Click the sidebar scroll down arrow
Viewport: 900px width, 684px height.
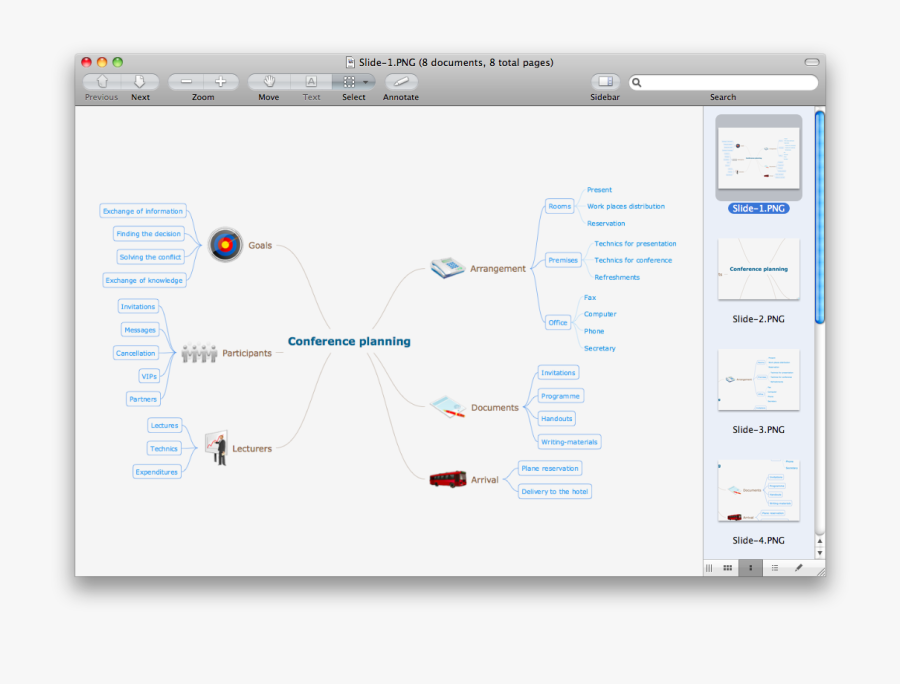820,553
